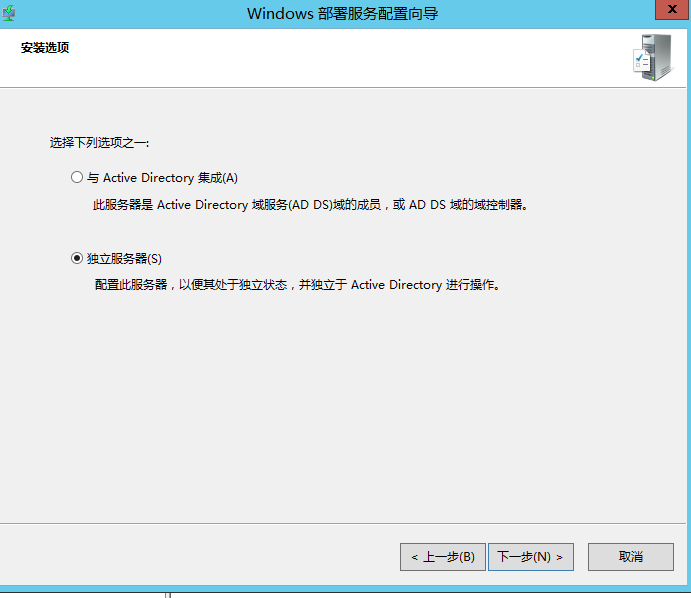
Task: Click the 安装选项 heading text
Action: [45, 48]
